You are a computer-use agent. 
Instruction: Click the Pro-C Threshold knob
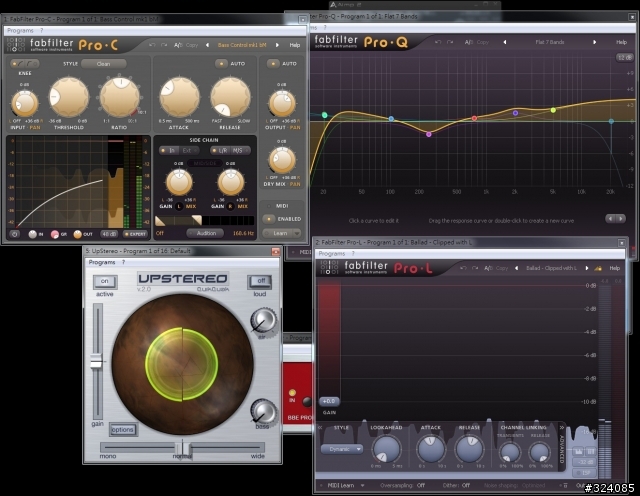point(69,97)
